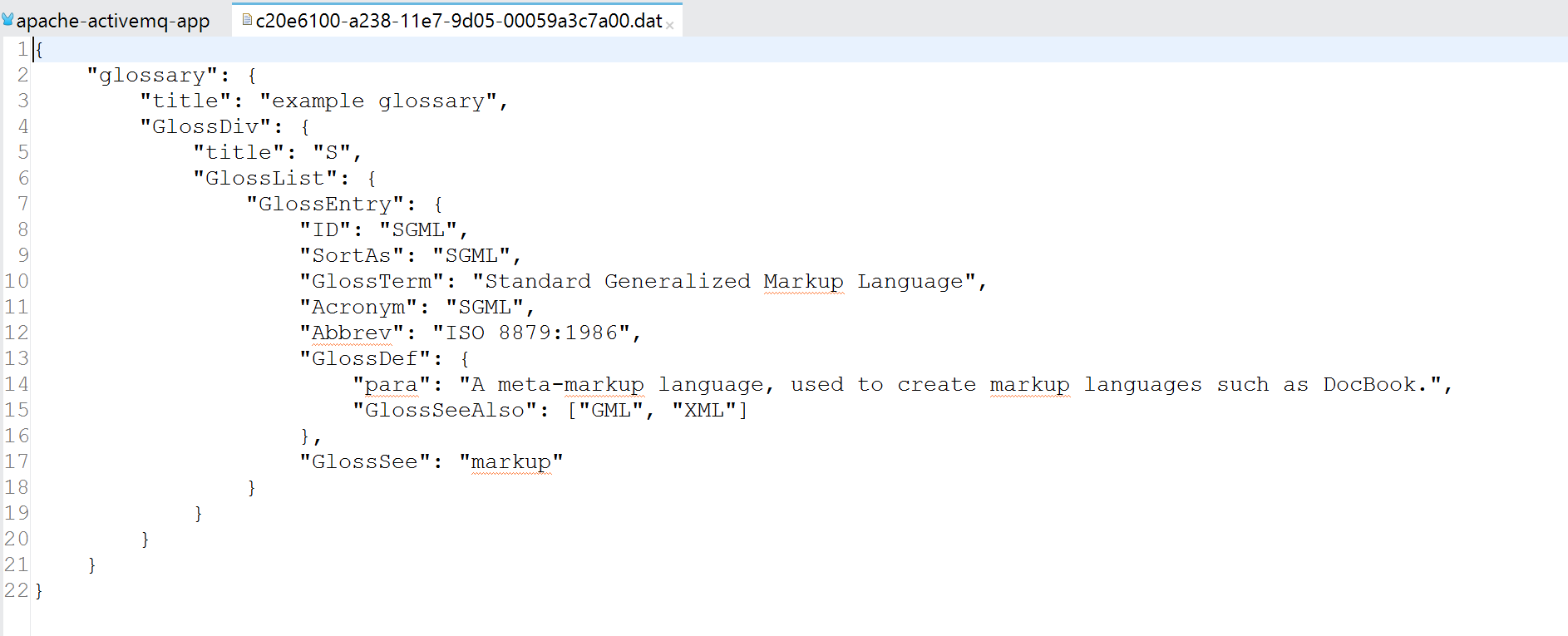The height and width of the screenshot is (636, 1568).
Task: Click the apache-activemq-app tab's blue icon
Action: pos(8,19)
